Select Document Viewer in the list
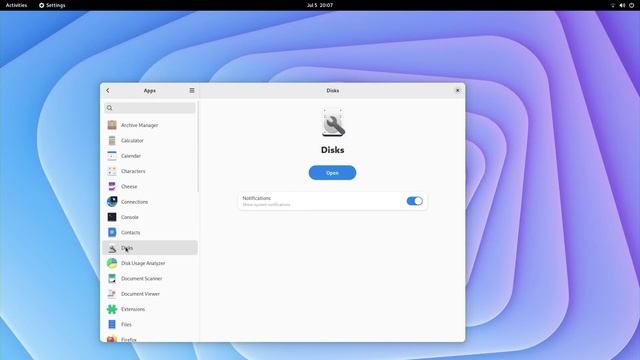Image resolution: width=640 pixels, height=360 pixels. 150,294
